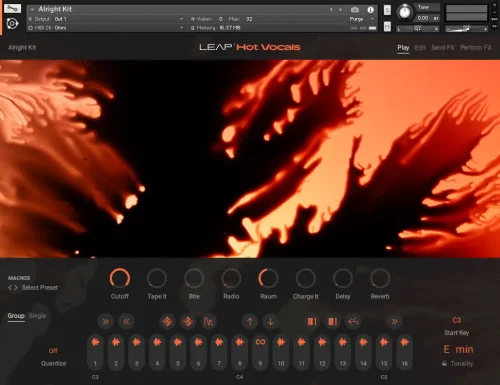
Task: Open the Output Out 1 dropdown
Action: coord(106,19)
